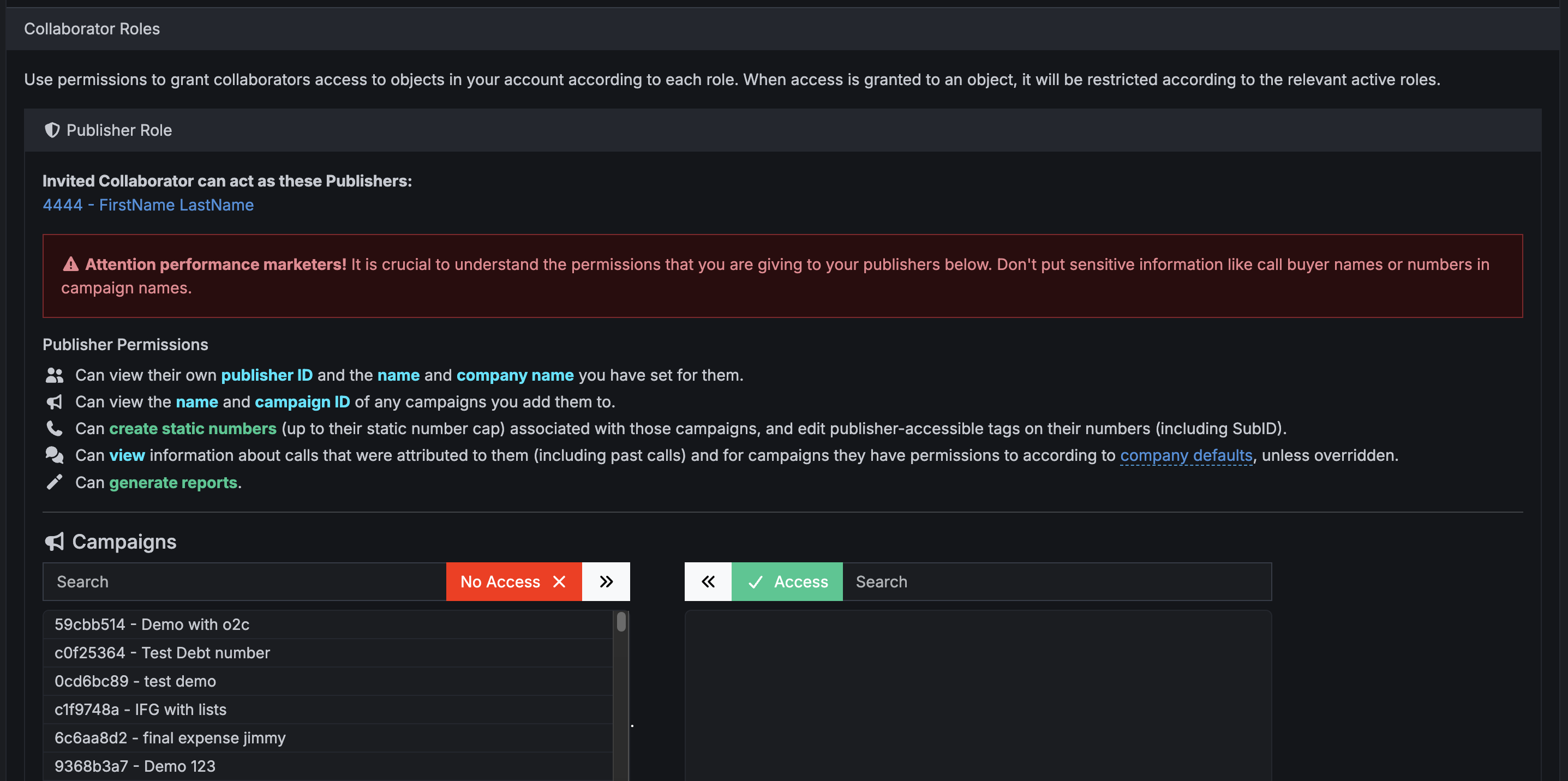Click the Invited Collaborator can act heading
Screen dimensions: 1568x781
pyautogui.click(x=227, y=181)
